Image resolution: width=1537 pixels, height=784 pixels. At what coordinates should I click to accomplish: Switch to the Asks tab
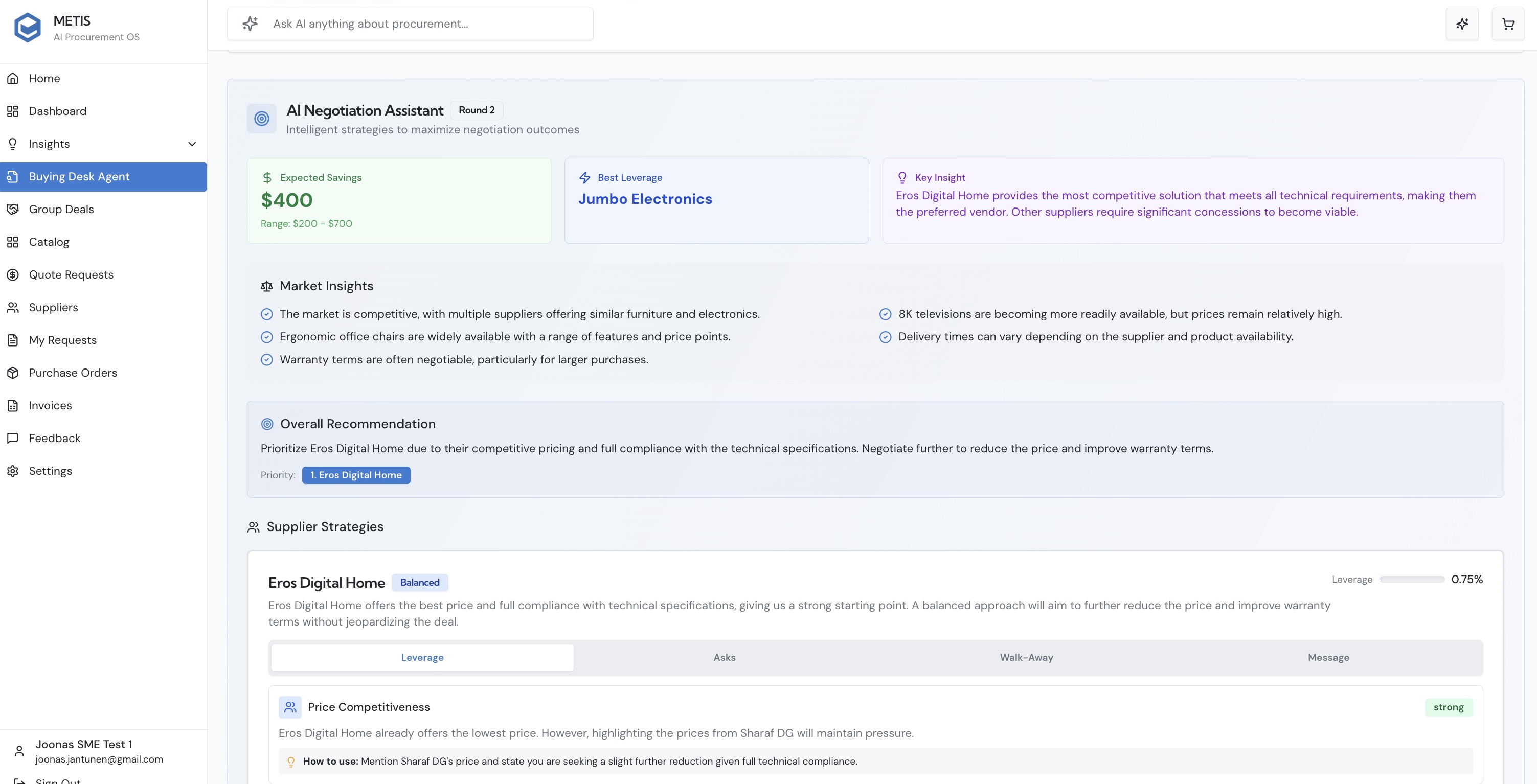[725, 658]
